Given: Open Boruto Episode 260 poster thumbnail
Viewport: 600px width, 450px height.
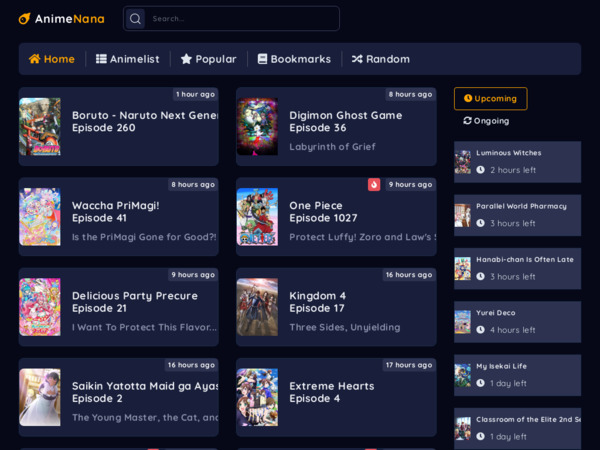Looking at the screenshot, I should pos(40,127).
